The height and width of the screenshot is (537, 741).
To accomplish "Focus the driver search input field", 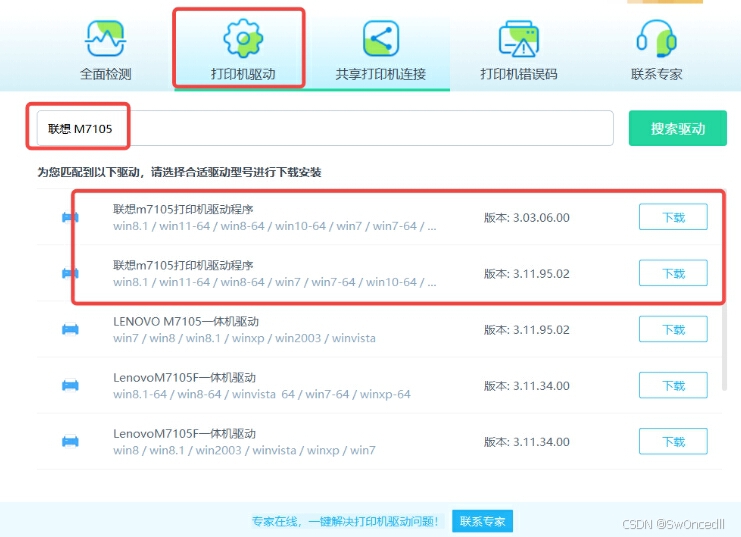I will [x=325, y=128].
